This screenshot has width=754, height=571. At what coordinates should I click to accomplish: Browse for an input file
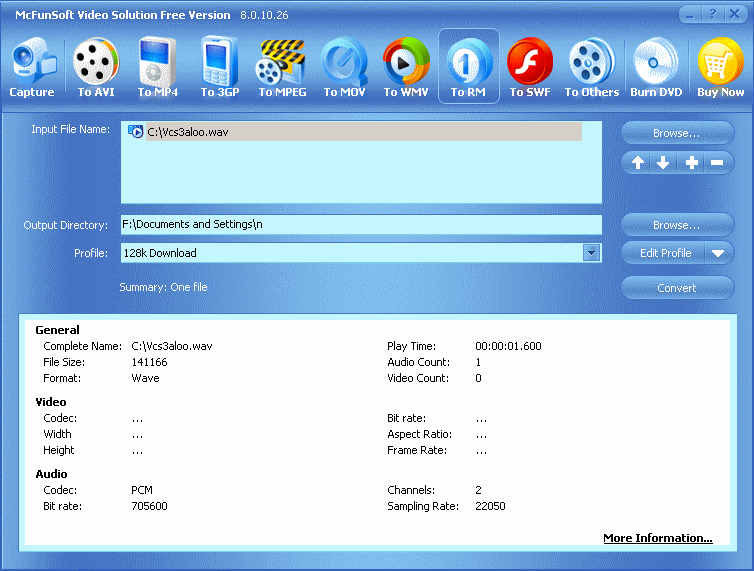pos(677,133)
